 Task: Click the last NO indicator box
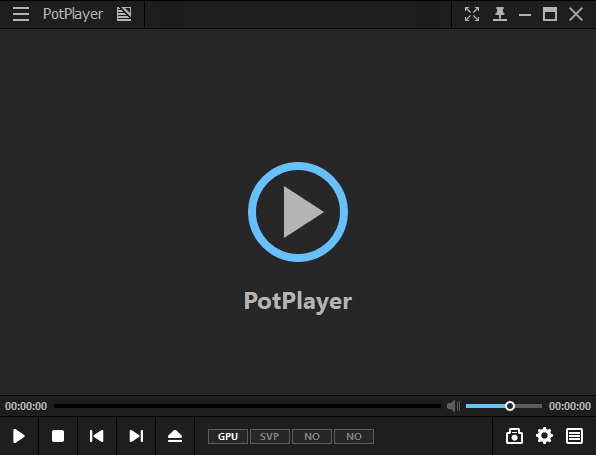(354, 436)
